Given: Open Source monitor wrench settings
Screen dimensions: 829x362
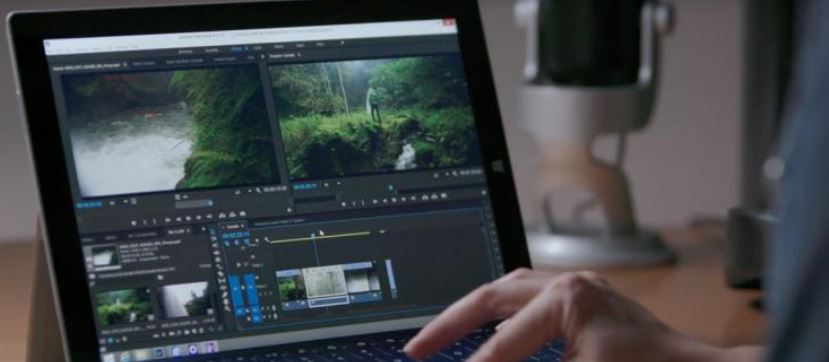Looking at the screenshot, I should tap(259, 190).
